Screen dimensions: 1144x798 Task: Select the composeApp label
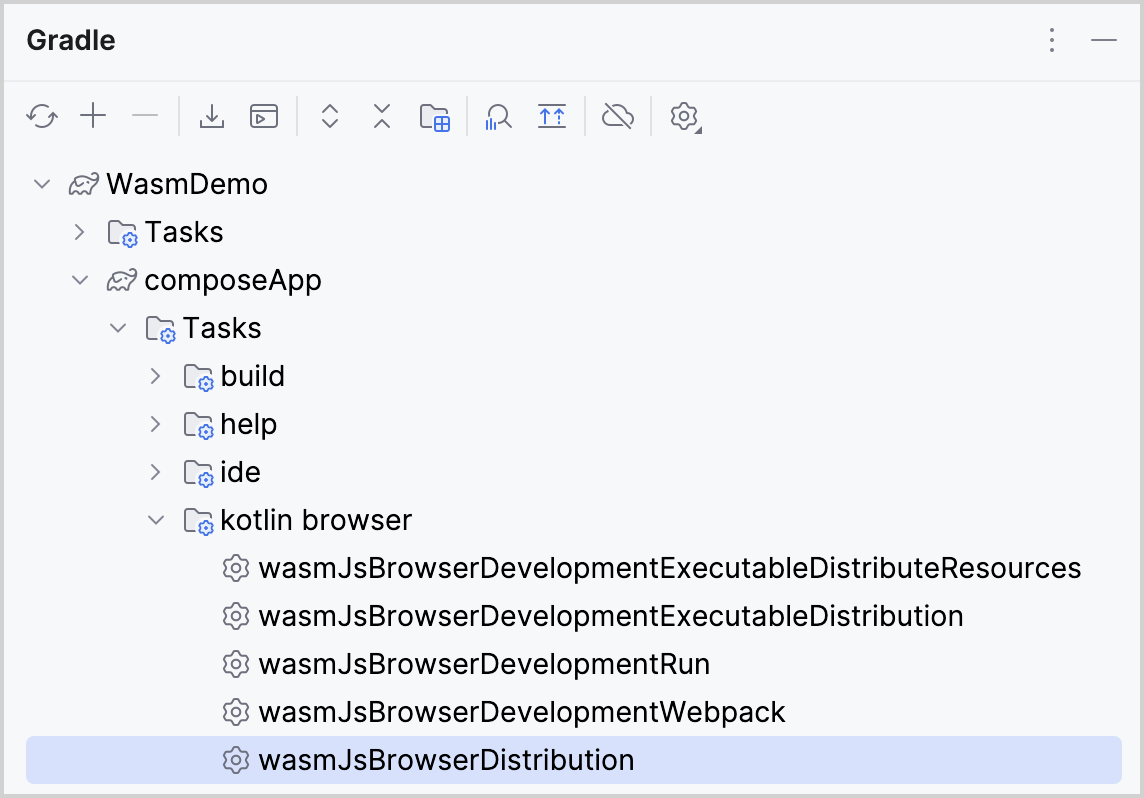pyautogui.click(x=233, y=281)
